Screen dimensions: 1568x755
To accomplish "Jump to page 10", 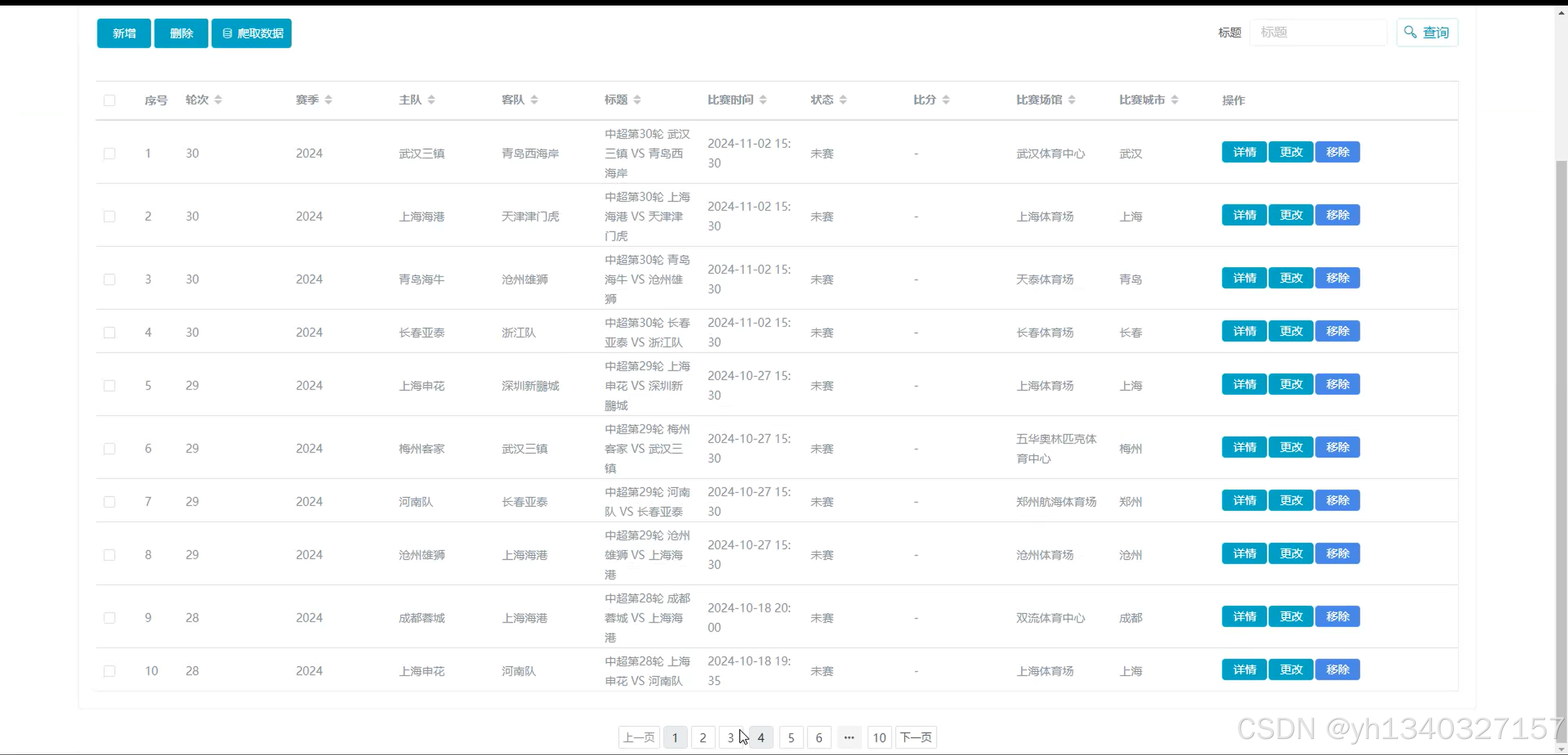I will point(879,737).
